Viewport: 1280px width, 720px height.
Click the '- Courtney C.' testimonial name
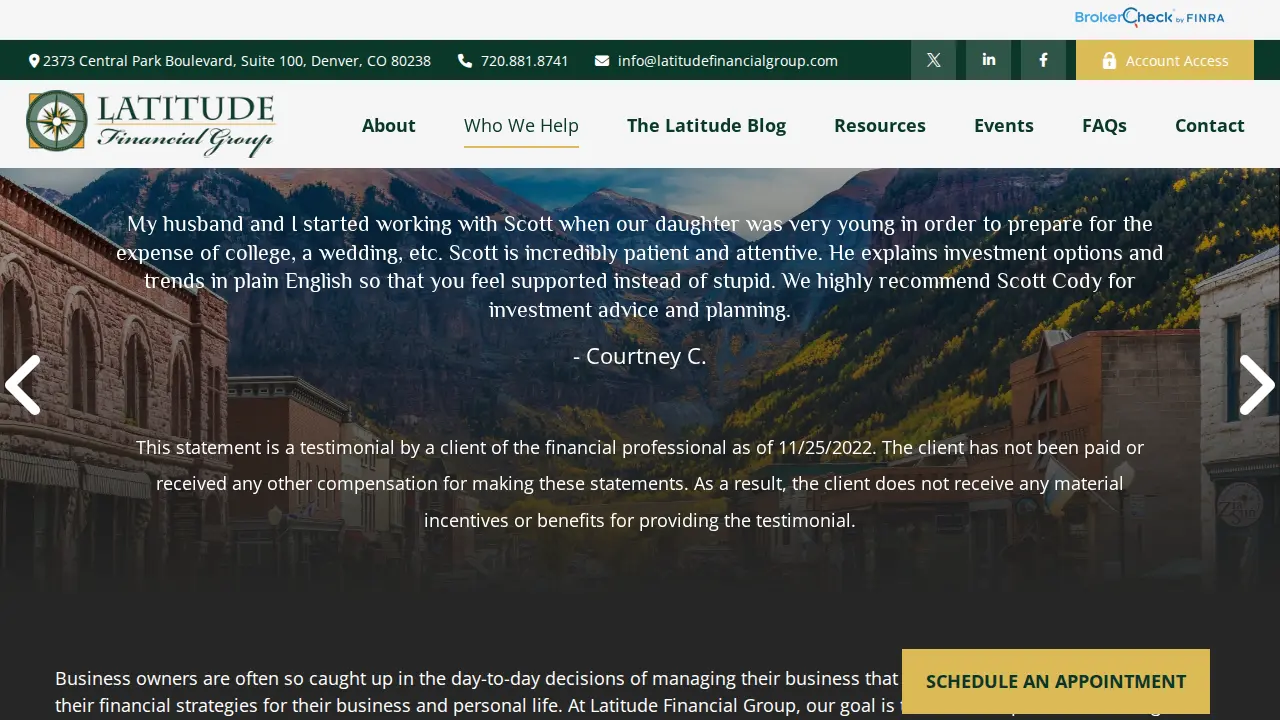[x=640, y=356]
